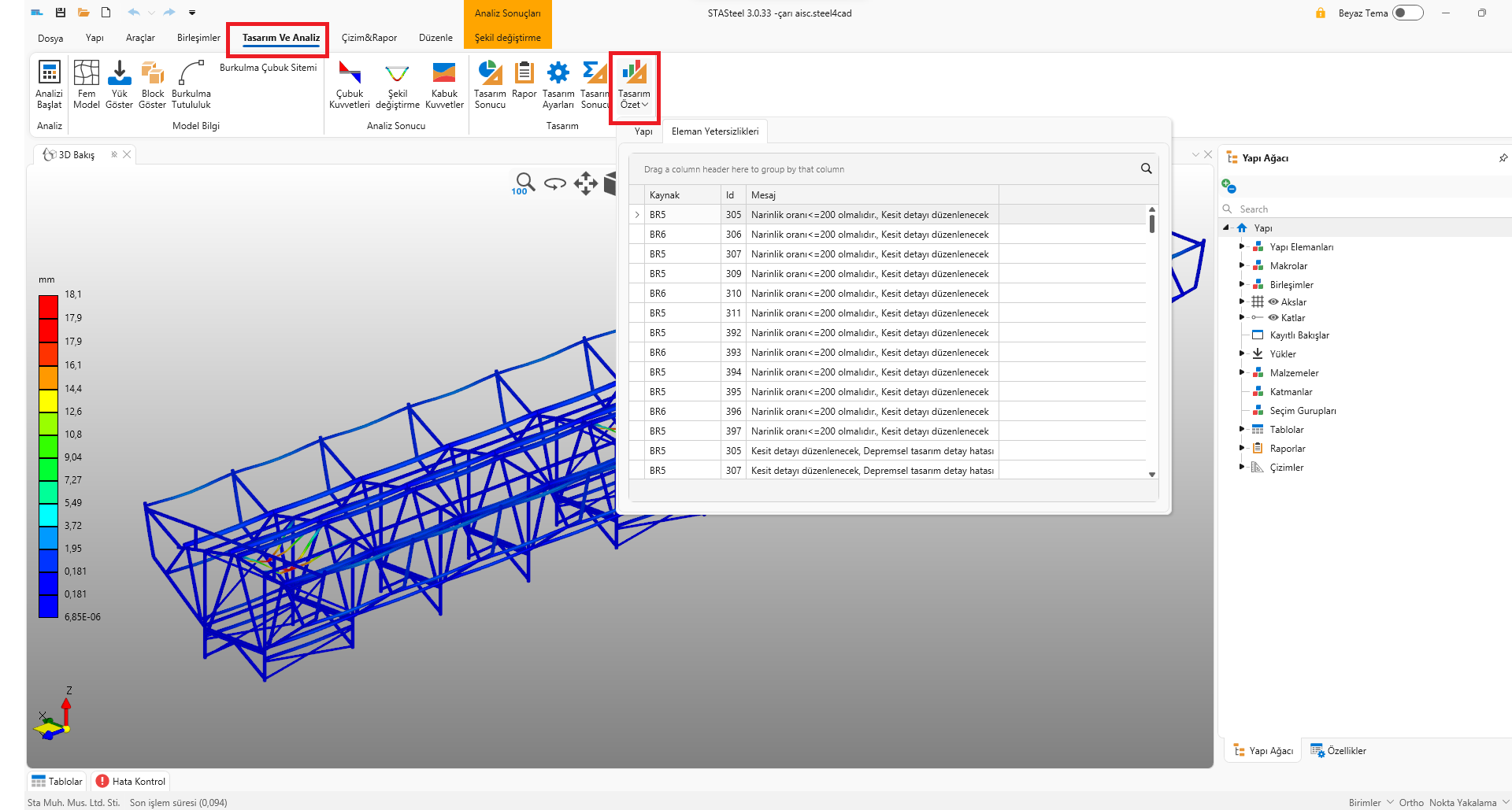The image size is (1512, 810).
Task: Click the Hata Kontrol button
Action: click(x=131, y=782)
